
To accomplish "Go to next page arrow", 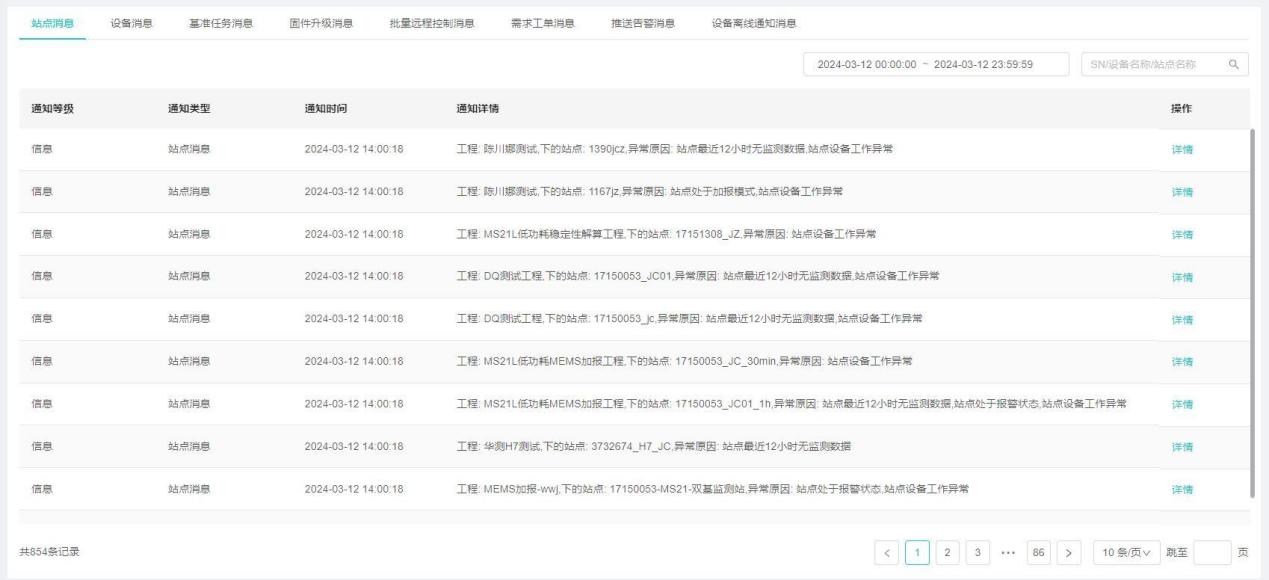I will (x=1069, y=553).
